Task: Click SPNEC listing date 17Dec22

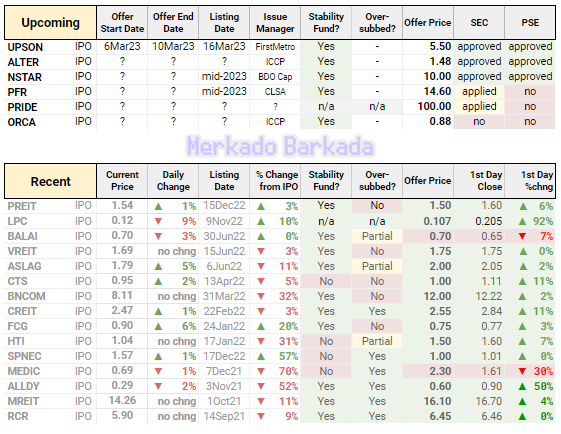Action: [224, 357]
